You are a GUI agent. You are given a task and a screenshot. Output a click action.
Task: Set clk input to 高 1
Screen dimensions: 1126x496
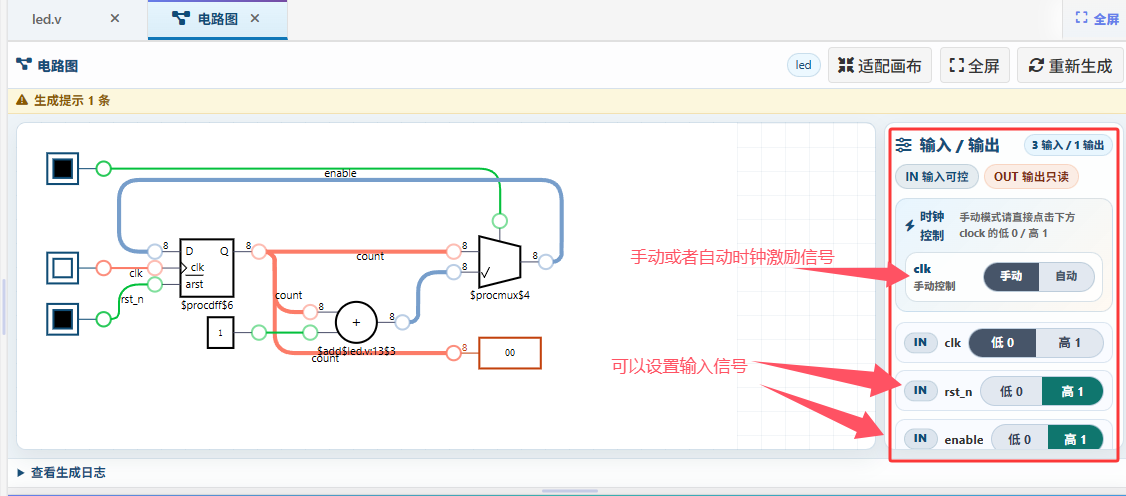tap(1069, 343)
